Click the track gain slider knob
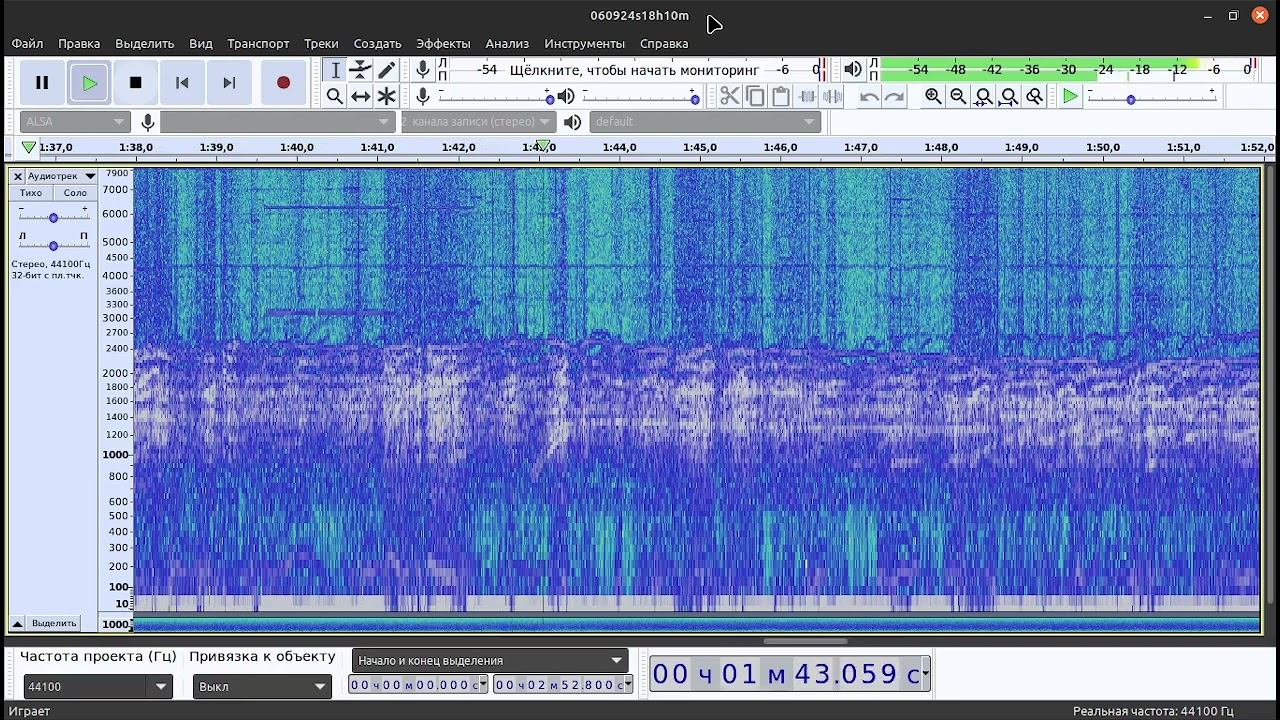The width and height of the screenshot is (1280, 720). 53,217
